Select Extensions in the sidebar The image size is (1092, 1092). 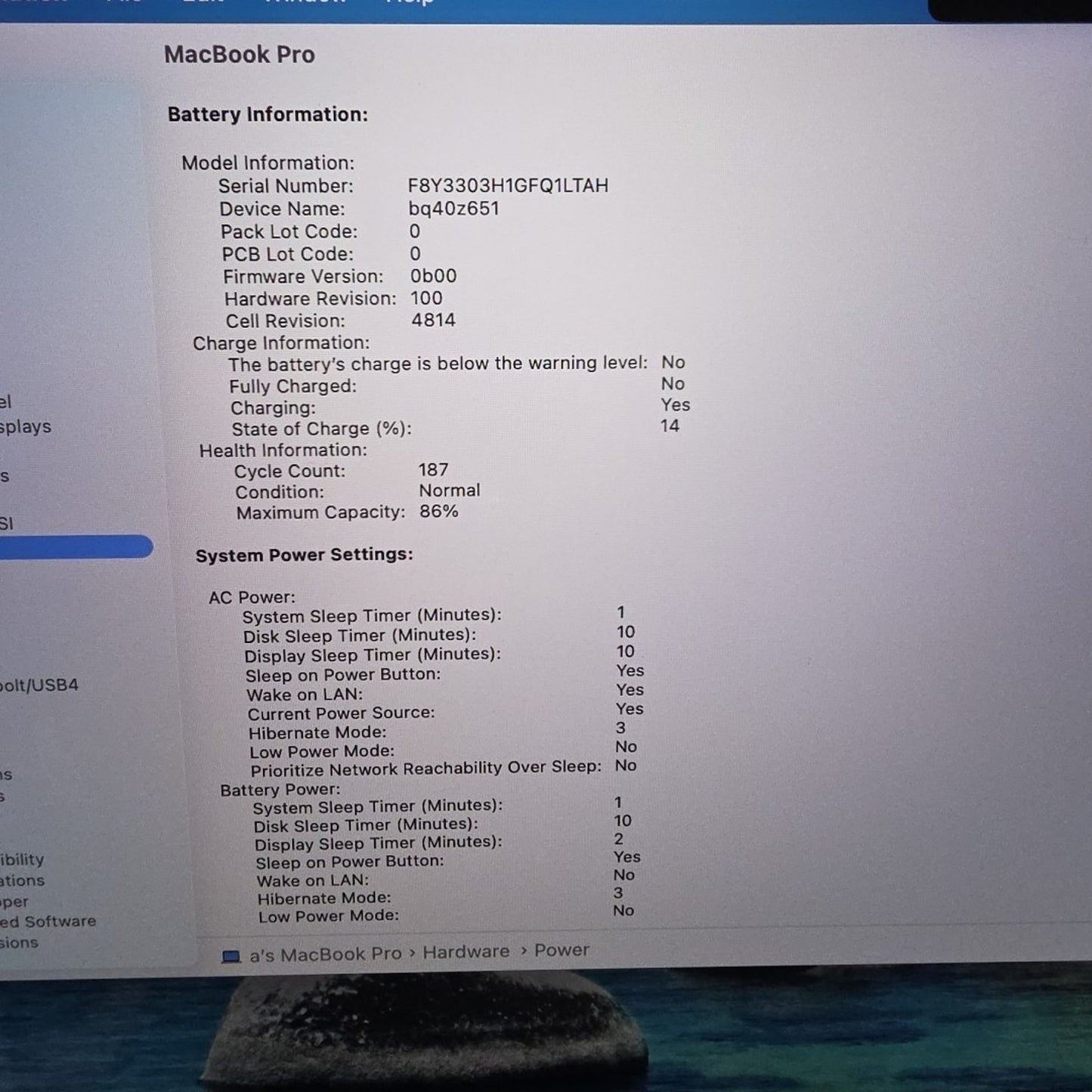[x=23, y=942]
